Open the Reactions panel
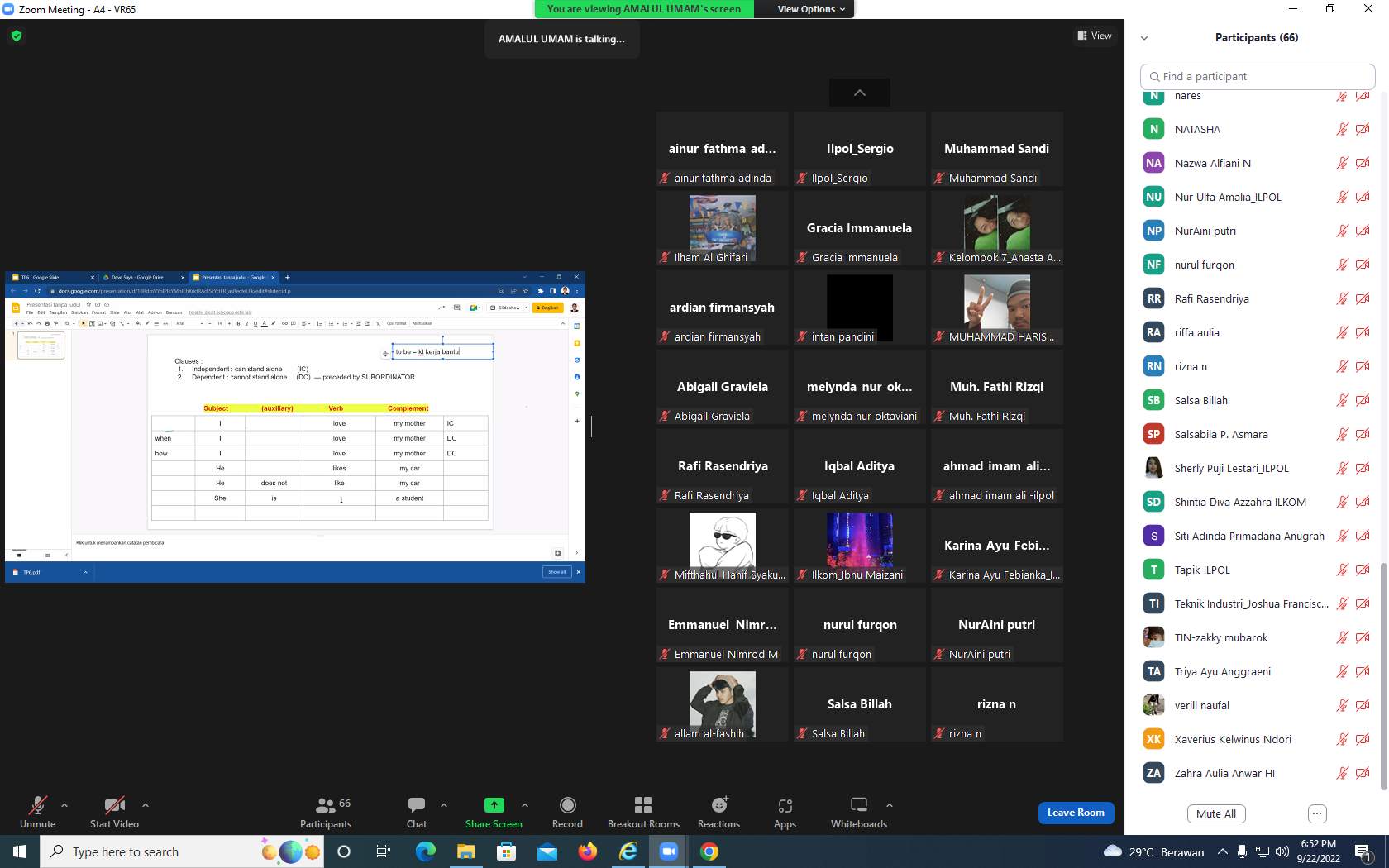The image size is (1389, 868). (718, 812)
